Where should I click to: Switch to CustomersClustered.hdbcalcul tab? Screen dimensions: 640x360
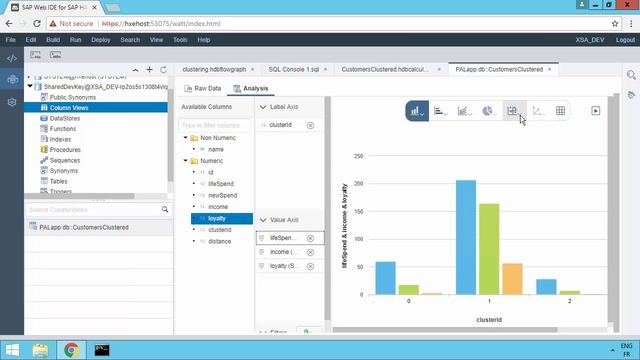pos(385,69)
